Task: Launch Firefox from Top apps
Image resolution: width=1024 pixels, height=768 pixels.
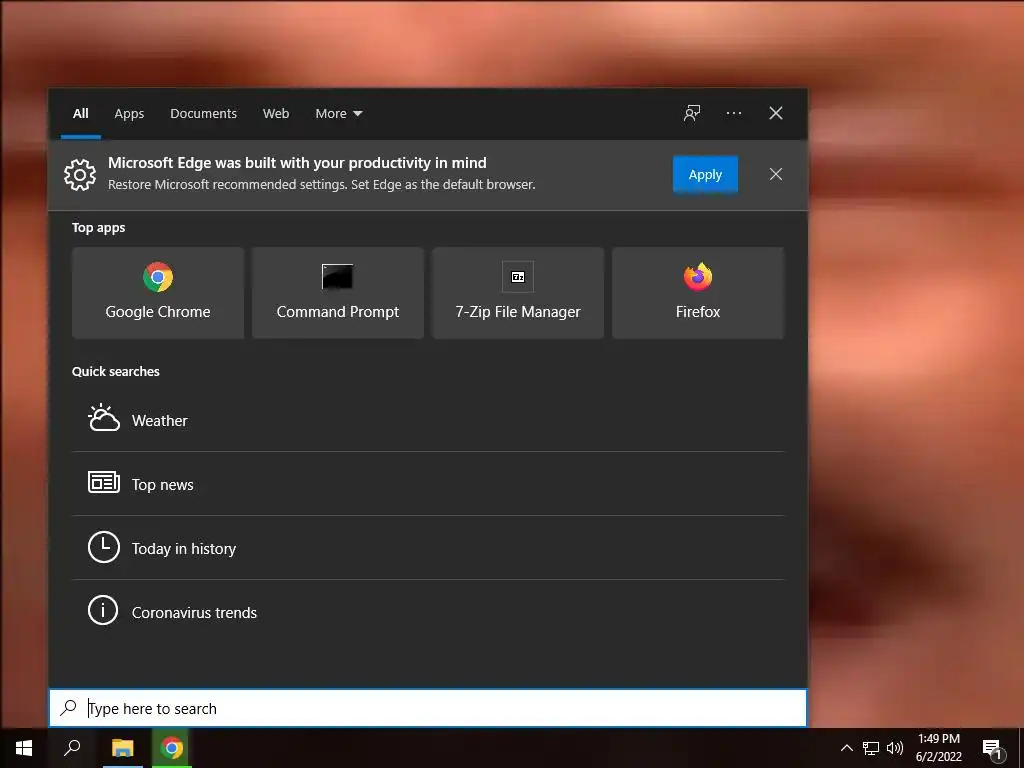Action: click(698, 293)
